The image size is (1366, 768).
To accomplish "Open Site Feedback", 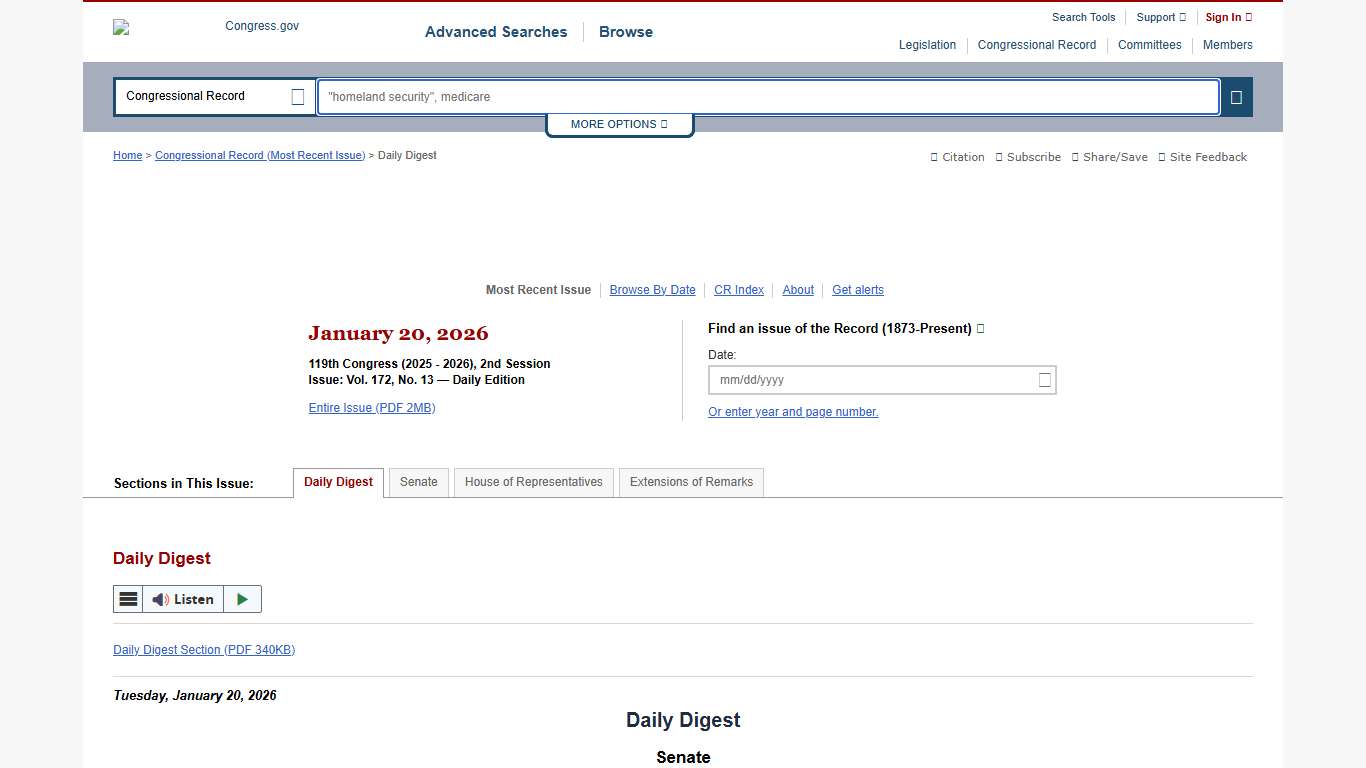I will [x=1202, y=157].
